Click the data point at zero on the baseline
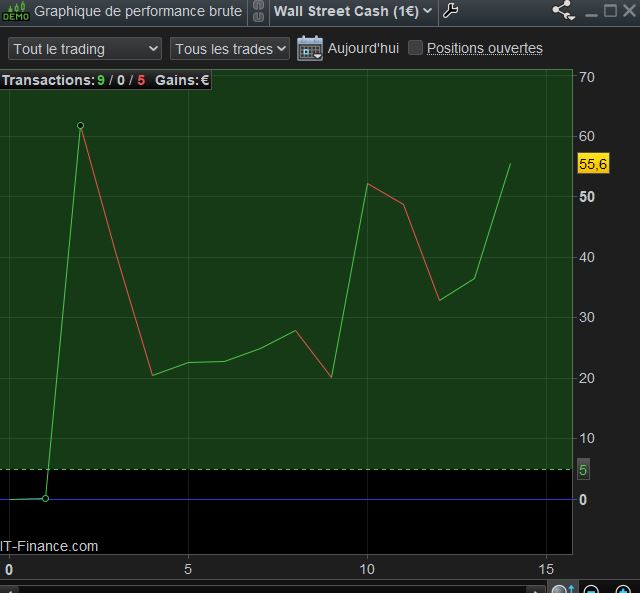This screenshot has height=593, width=640. [45, 498]
